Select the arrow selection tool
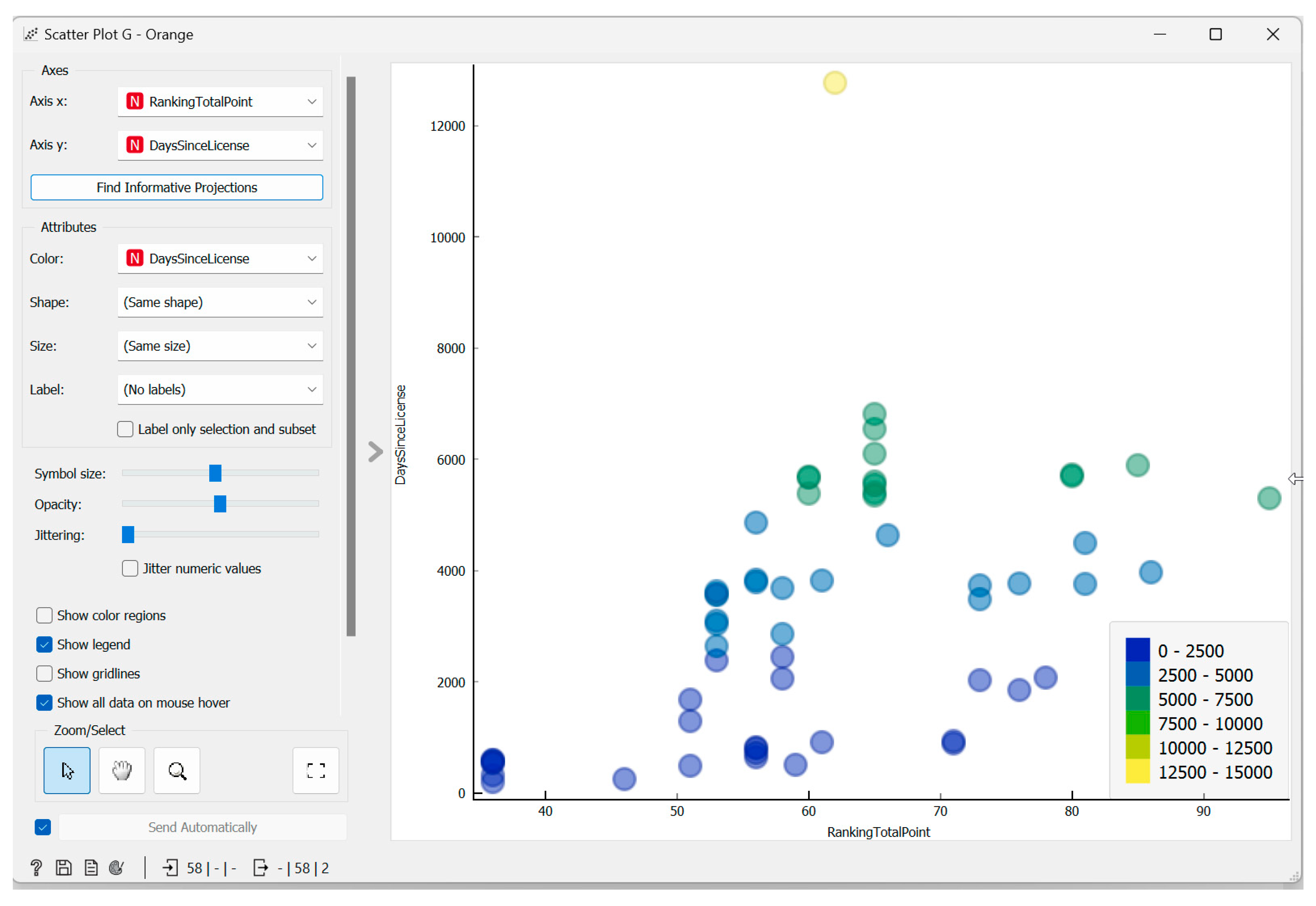Image resolution: width=1316 pixels, height=906 pixels. click(x=66, y=770)
